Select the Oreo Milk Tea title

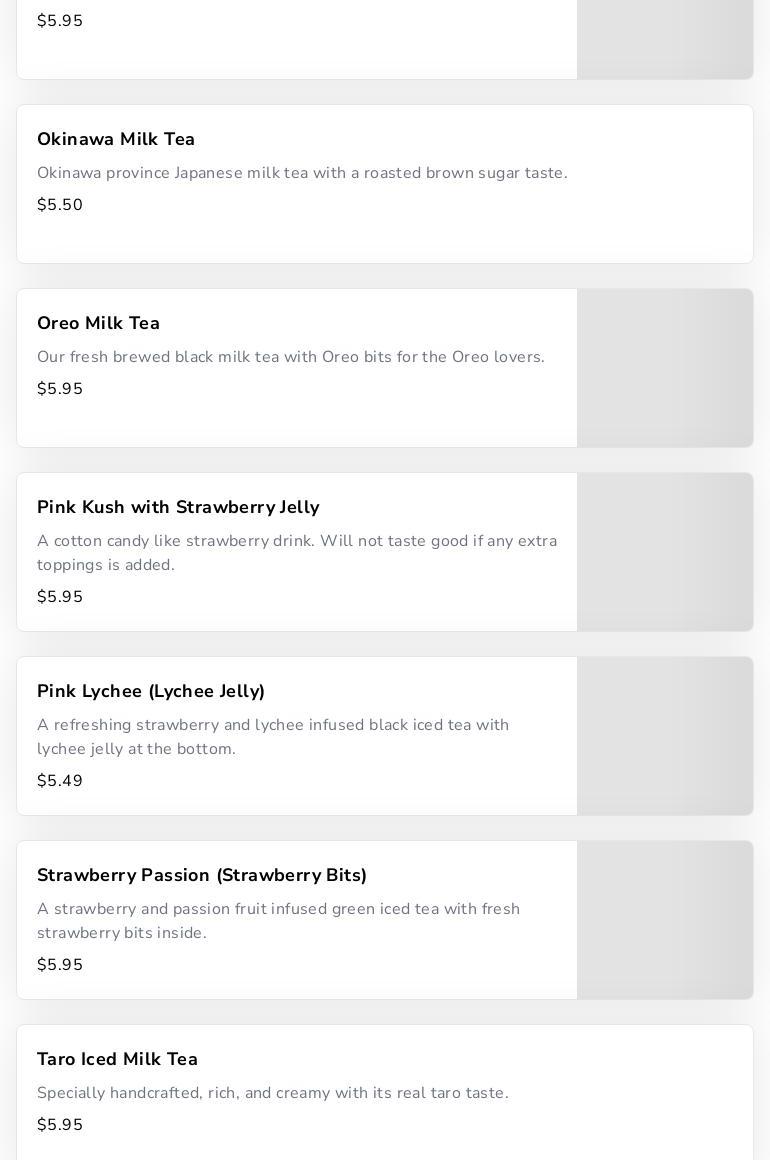click(99, 323)
